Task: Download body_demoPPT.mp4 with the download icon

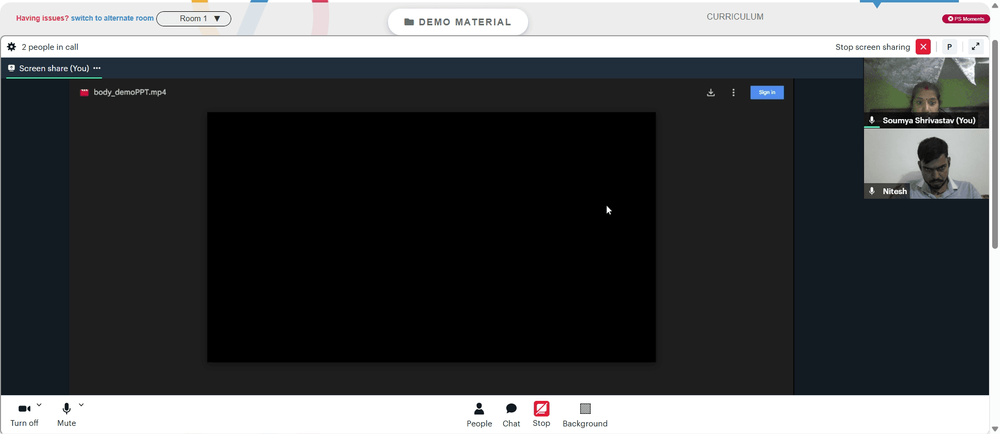Action: tap(710, 92)
